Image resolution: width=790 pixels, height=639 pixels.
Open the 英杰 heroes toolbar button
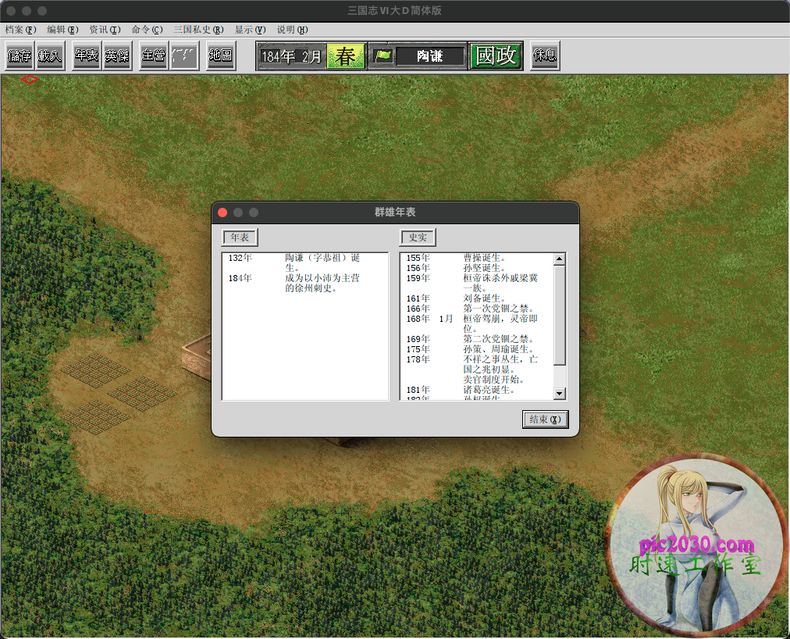(x=116, y=55)
